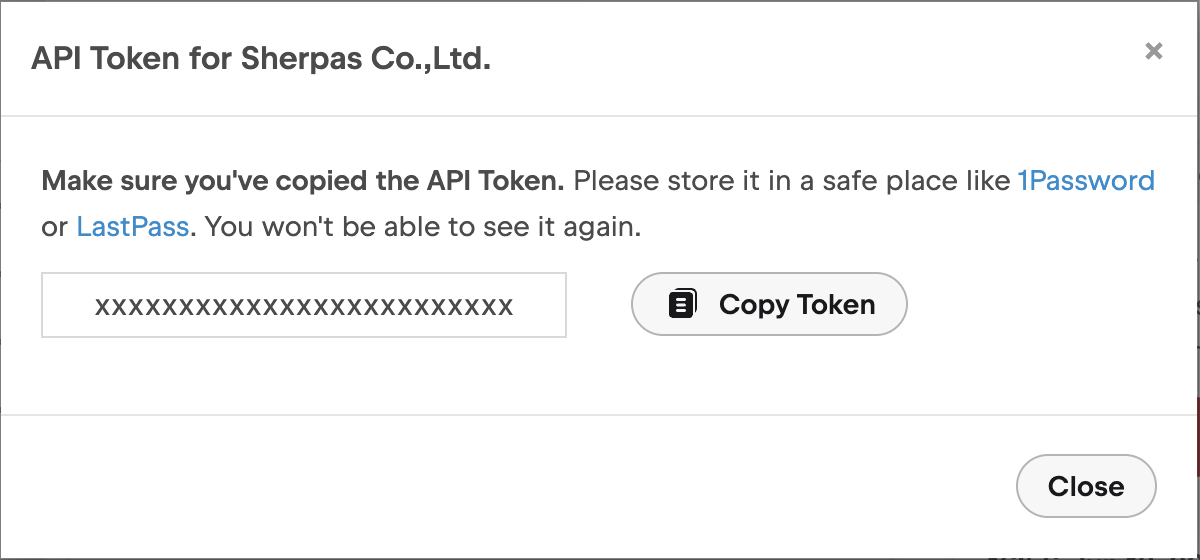Click the 'You won't be able to see it again' sentence
Viewport: 1200px width, 560px height.
(x=422, y=227)
